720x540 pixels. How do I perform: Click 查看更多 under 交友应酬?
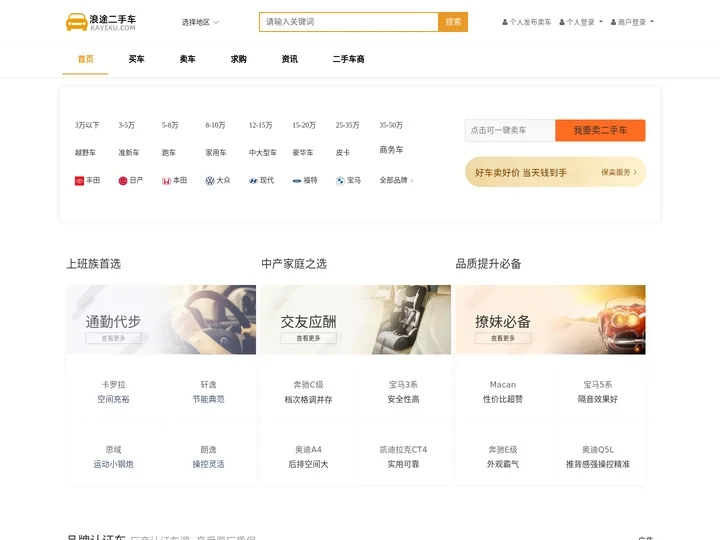tap(308, 338)
